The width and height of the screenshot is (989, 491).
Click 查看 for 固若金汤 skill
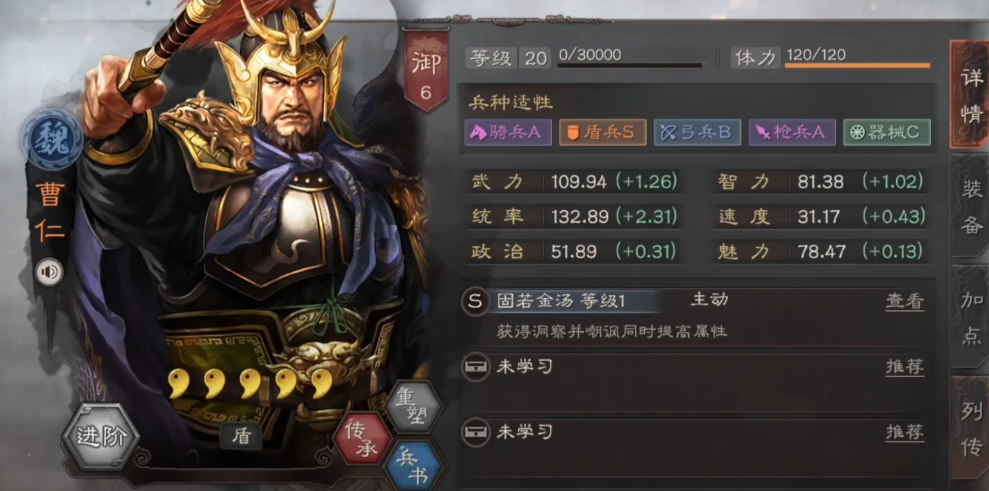904,302
